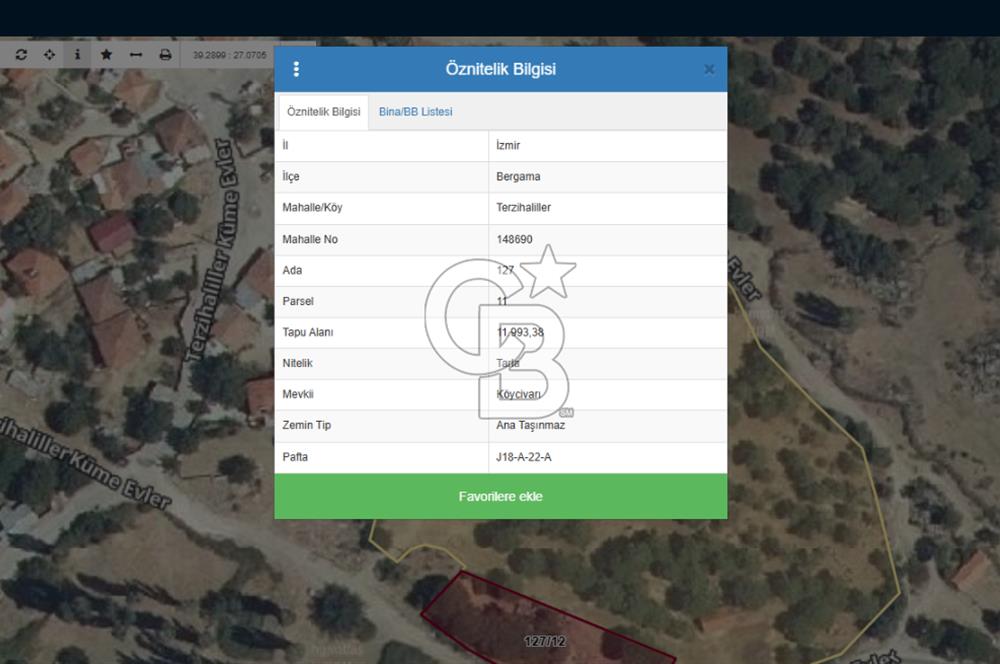This screenshot has height=664, width=1000.
Task: Click the refresh icon in map toolbar
Action: (21, 55)
